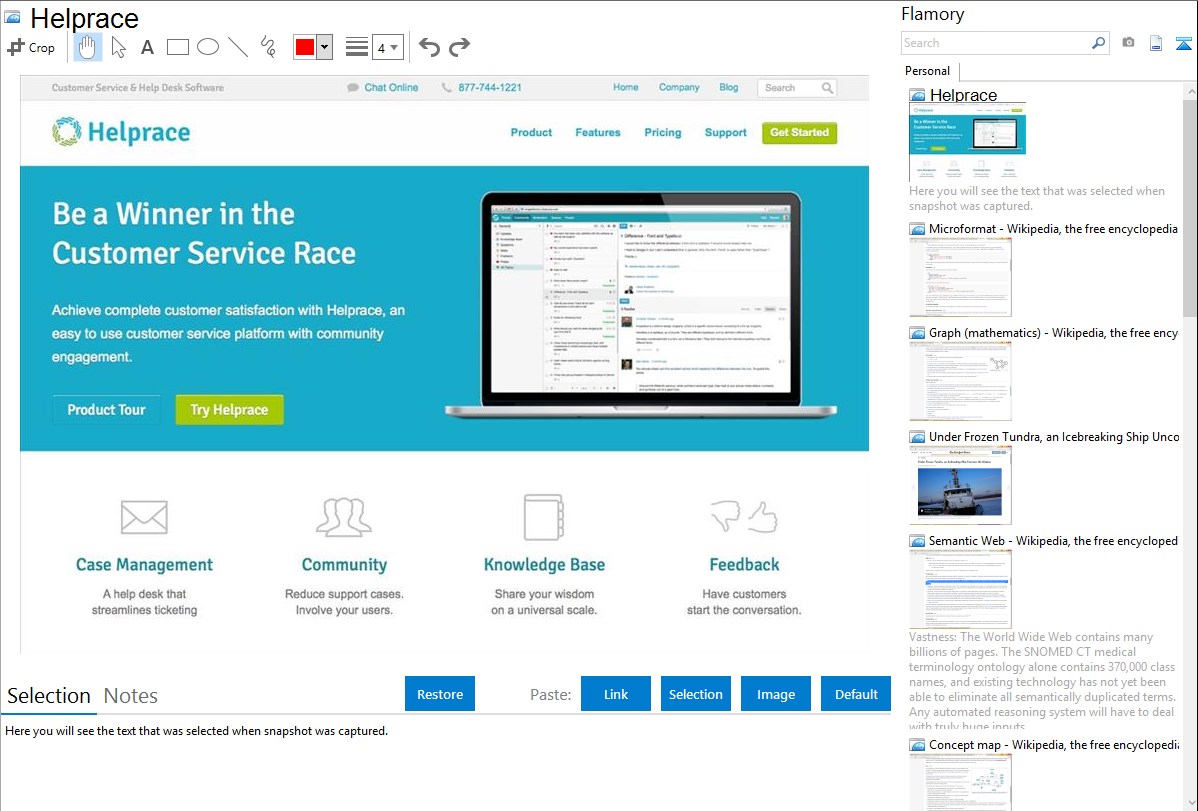Activate the hand pan tool
This screenshot has width=1198, height=811.
pyautogui.click(x=88, y=47)
